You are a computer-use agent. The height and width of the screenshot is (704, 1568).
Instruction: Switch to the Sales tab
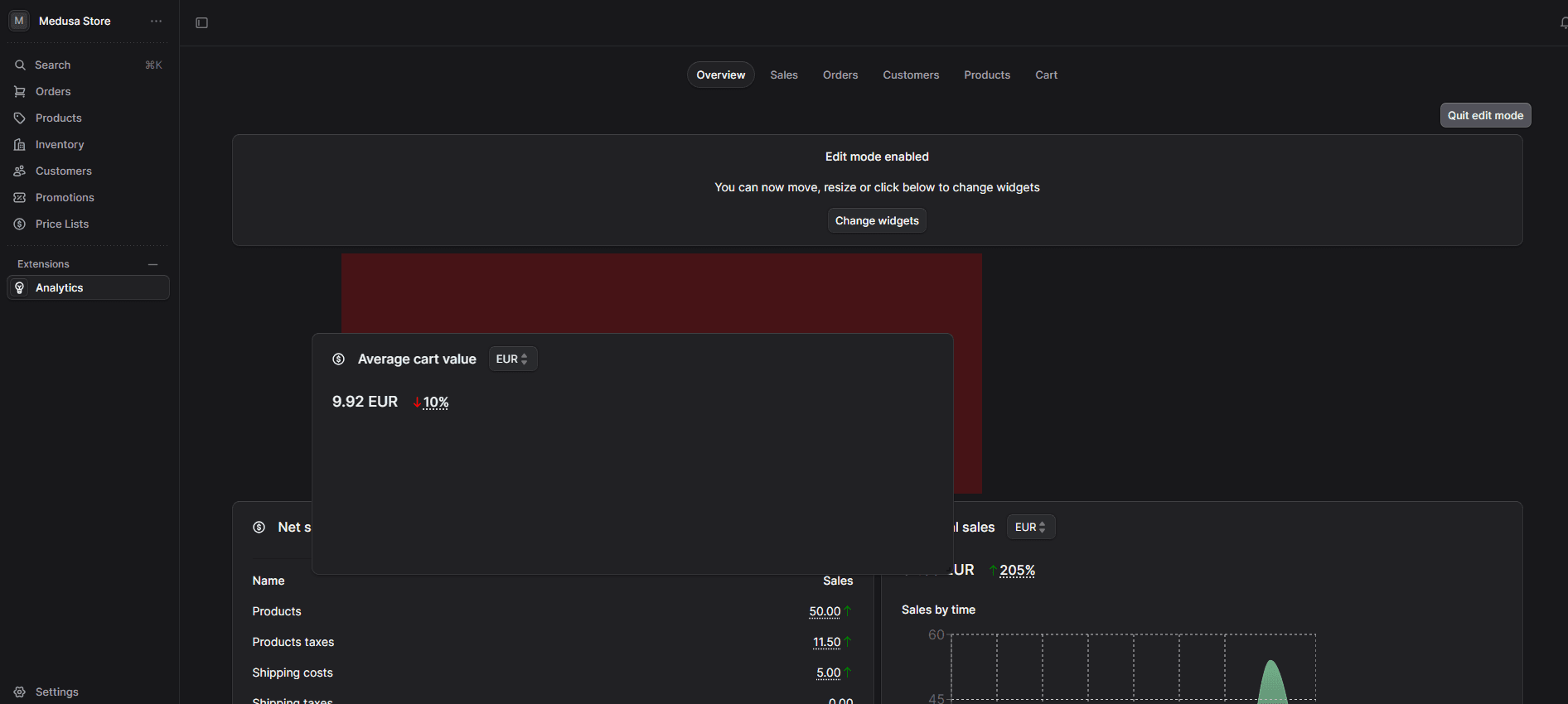tap(783, 75)
